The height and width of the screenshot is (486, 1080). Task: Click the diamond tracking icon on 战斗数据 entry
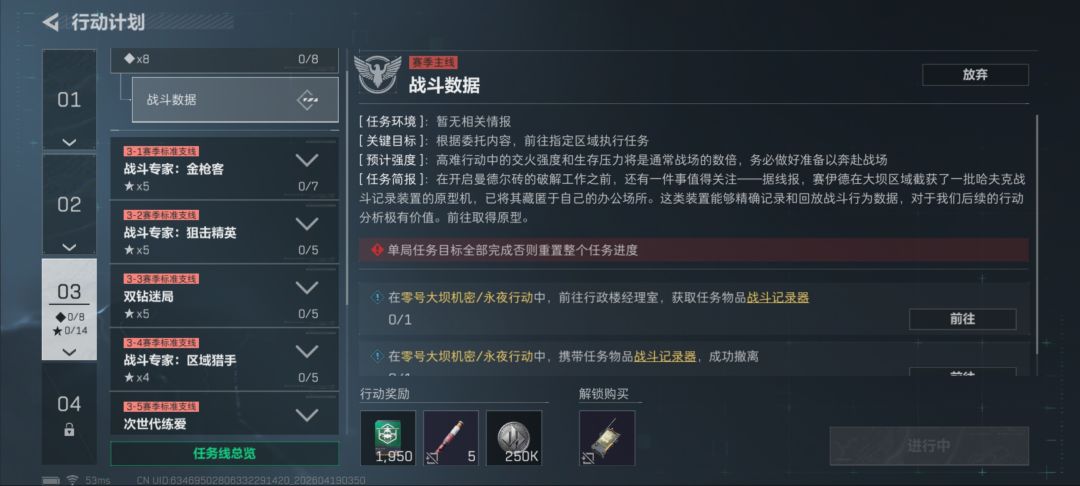point(308,100)
